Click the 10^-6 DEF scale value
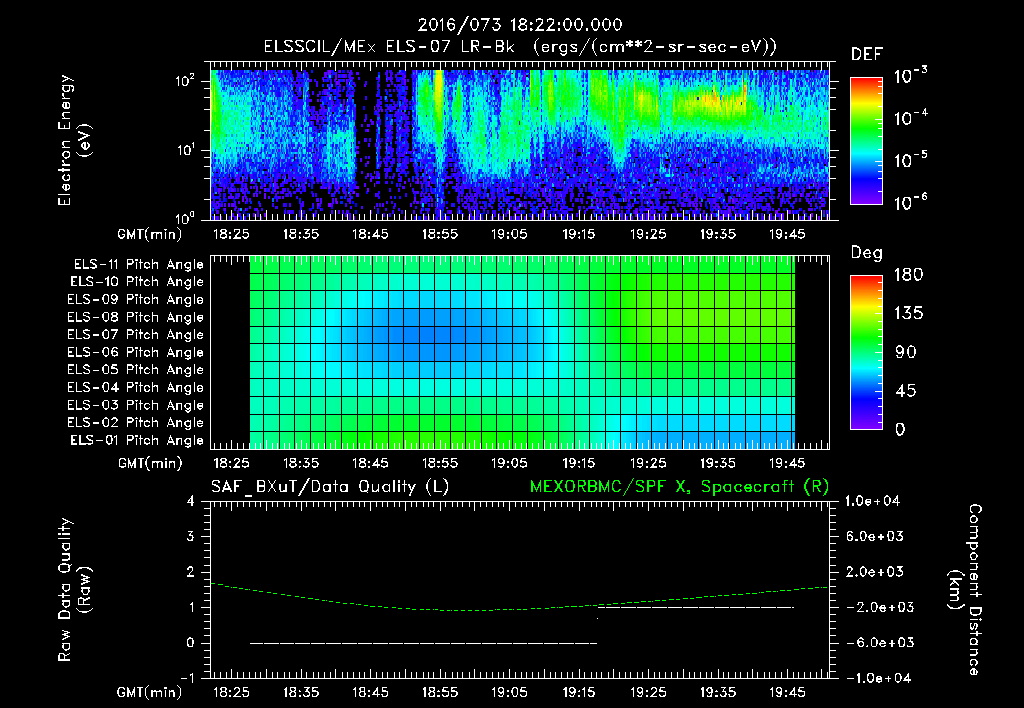The height and width of the screenshot is (708, 1024). [x=911, y=202]
